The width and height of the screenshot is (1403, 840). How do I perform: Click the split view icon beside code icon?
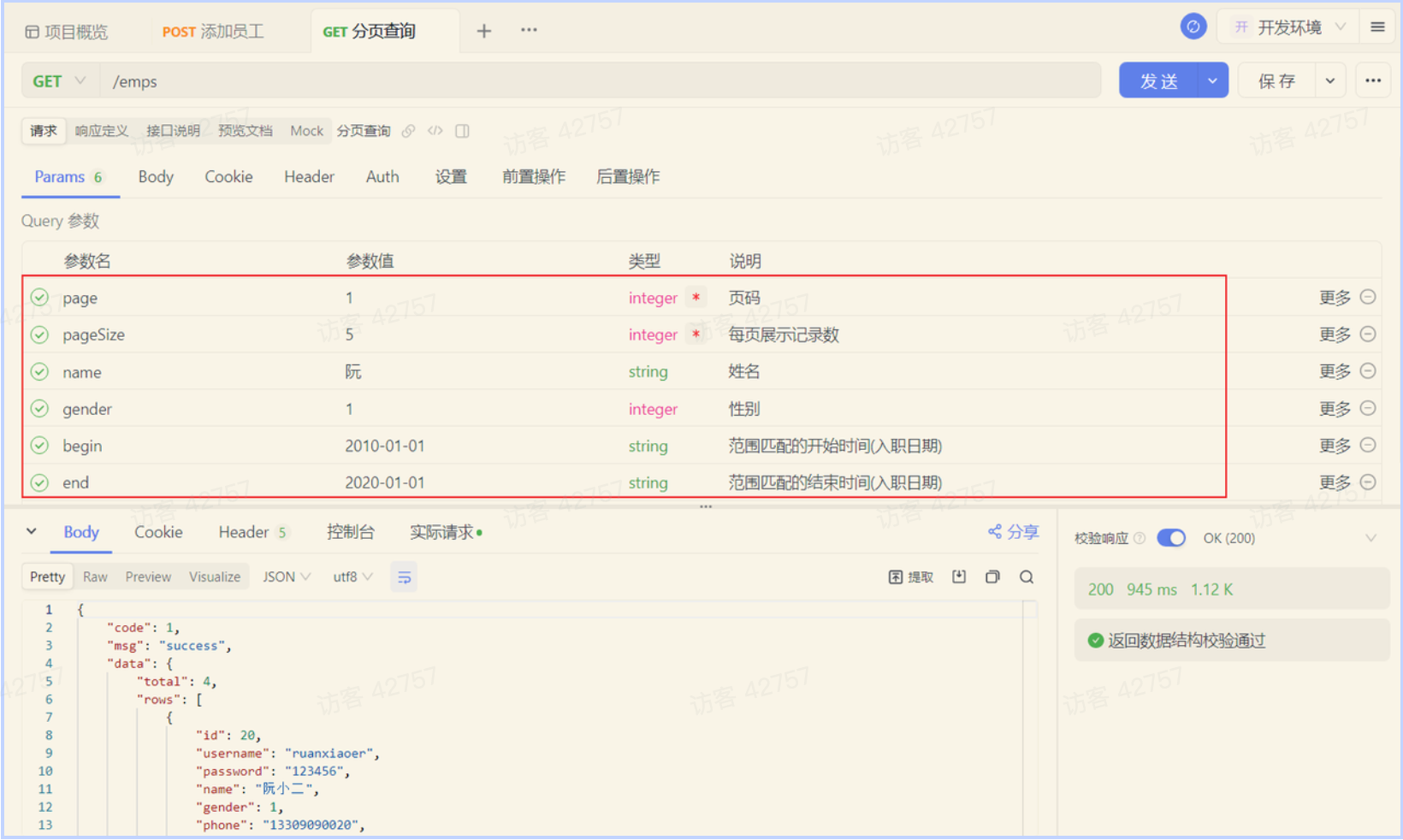click(x=462, y=131)
